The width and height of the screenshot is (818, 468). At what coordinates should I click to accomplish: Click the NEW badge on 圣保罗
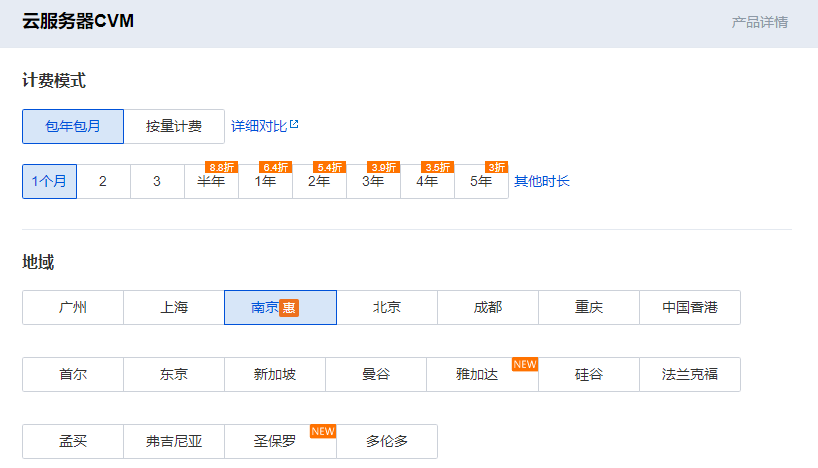point(323,431)
